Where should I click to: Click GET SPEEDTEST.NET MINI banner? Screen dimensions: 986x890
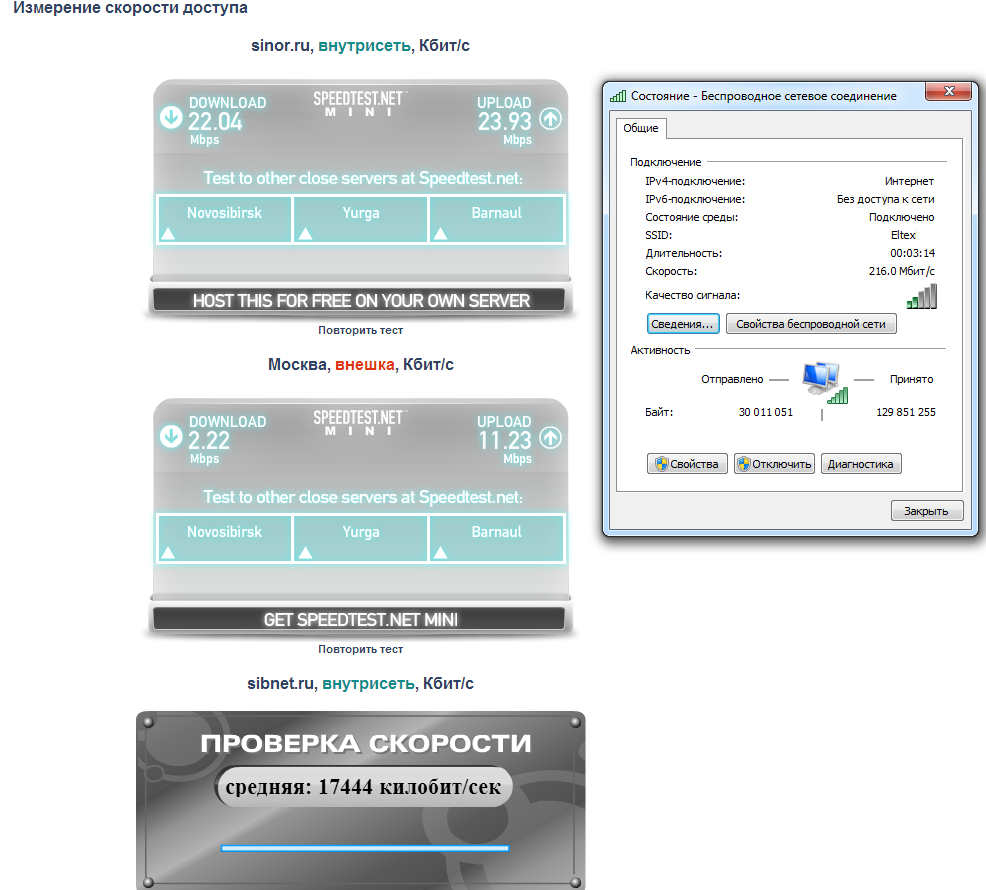tap(360, 619)
